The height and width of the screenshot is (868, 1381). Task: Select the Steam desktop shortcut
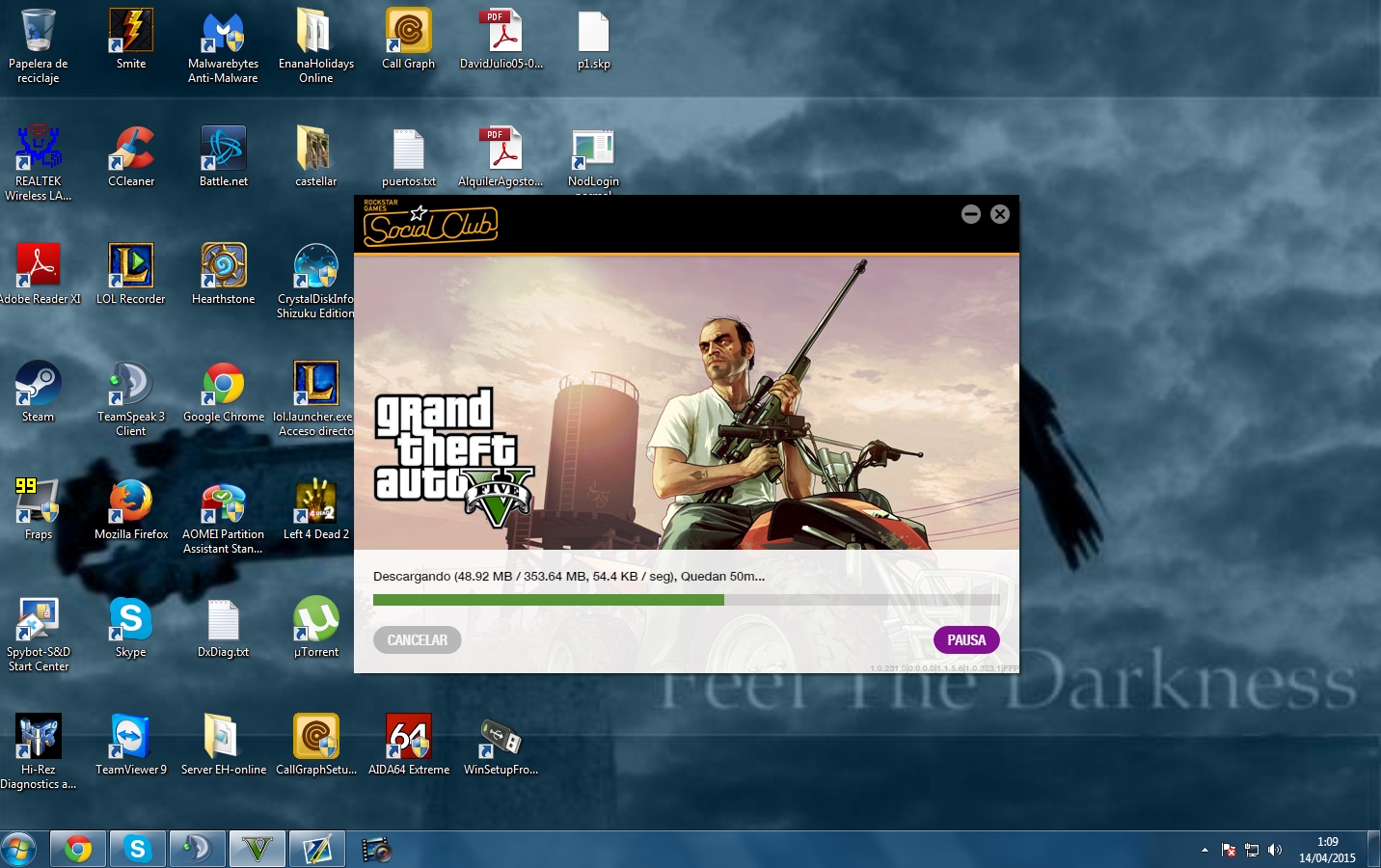point(39,393)
